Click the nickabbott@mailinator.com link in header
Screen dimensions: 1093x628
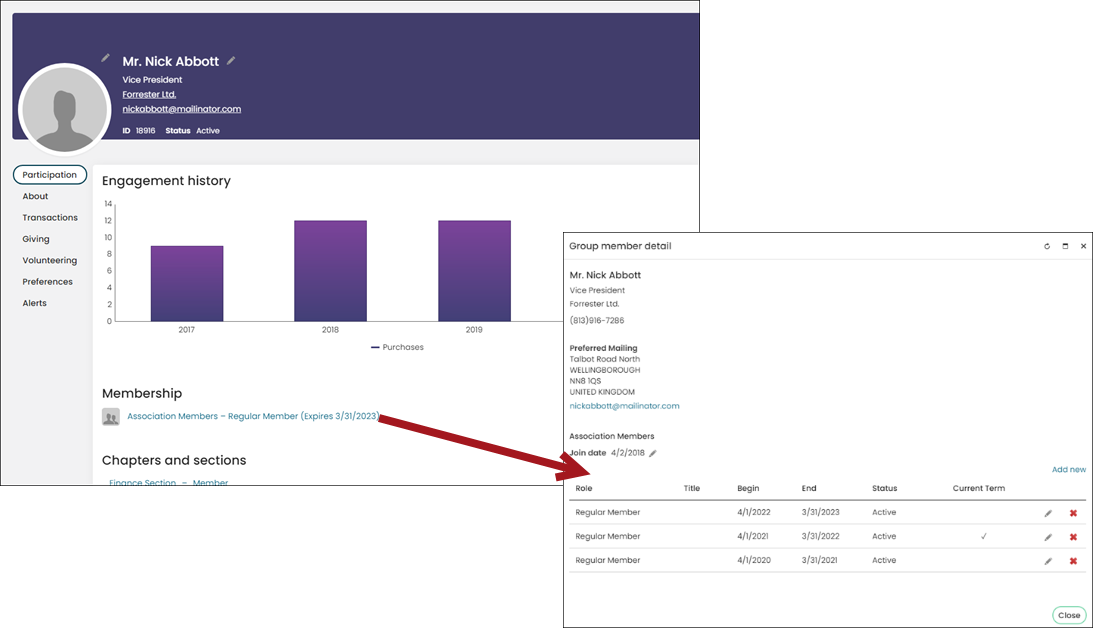(x=181, y=109)
